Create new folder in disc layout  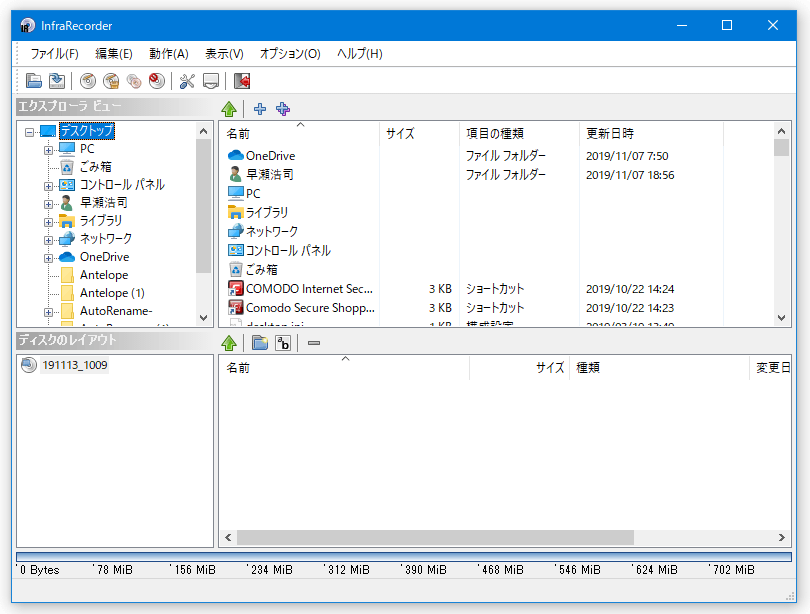260,343
